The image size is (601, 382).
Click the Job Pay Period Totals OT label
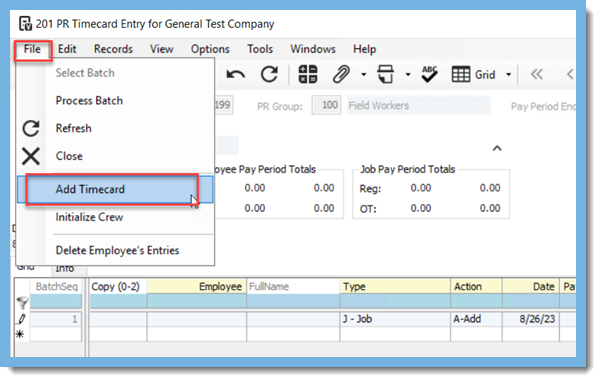tap(368, 209)
